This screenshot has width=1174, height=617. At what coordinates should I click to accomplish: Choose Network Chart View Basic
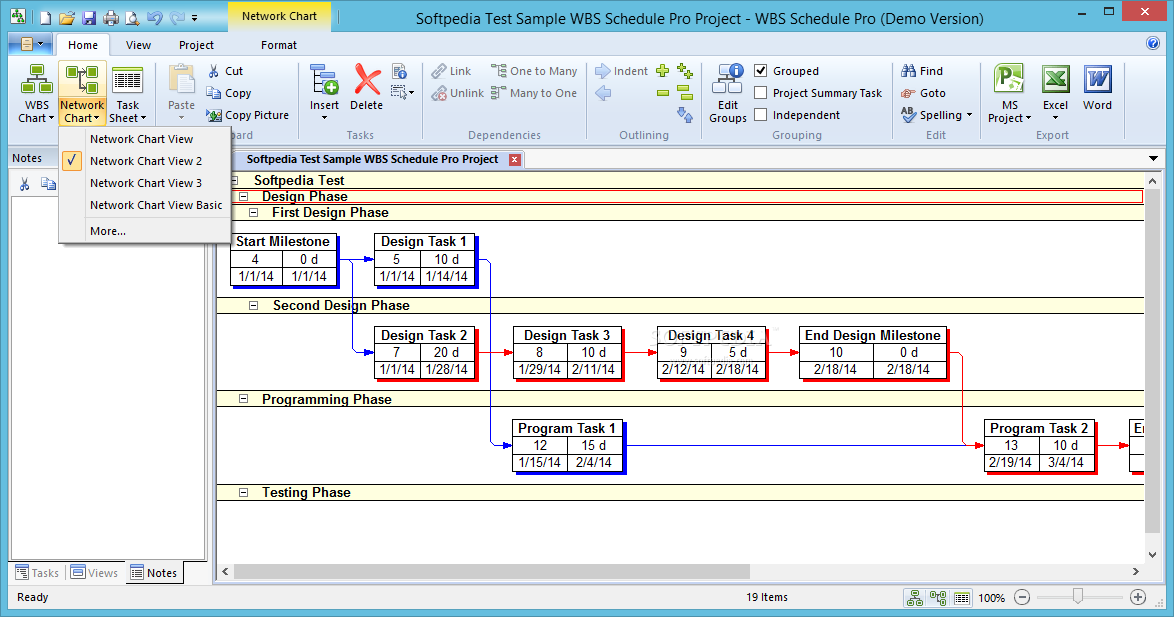click(145, 205)
